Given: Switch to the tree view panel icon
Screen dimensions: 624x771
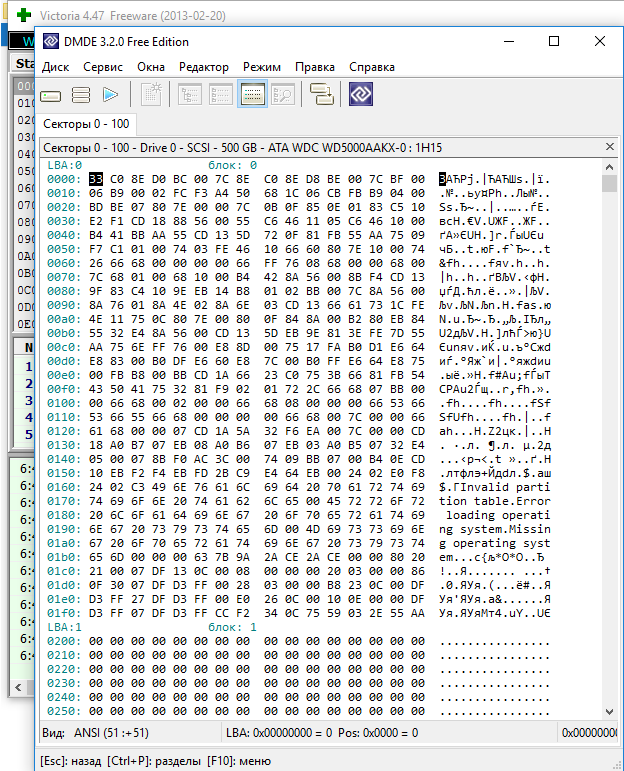Looking at the screenshot, I should 190,95.
